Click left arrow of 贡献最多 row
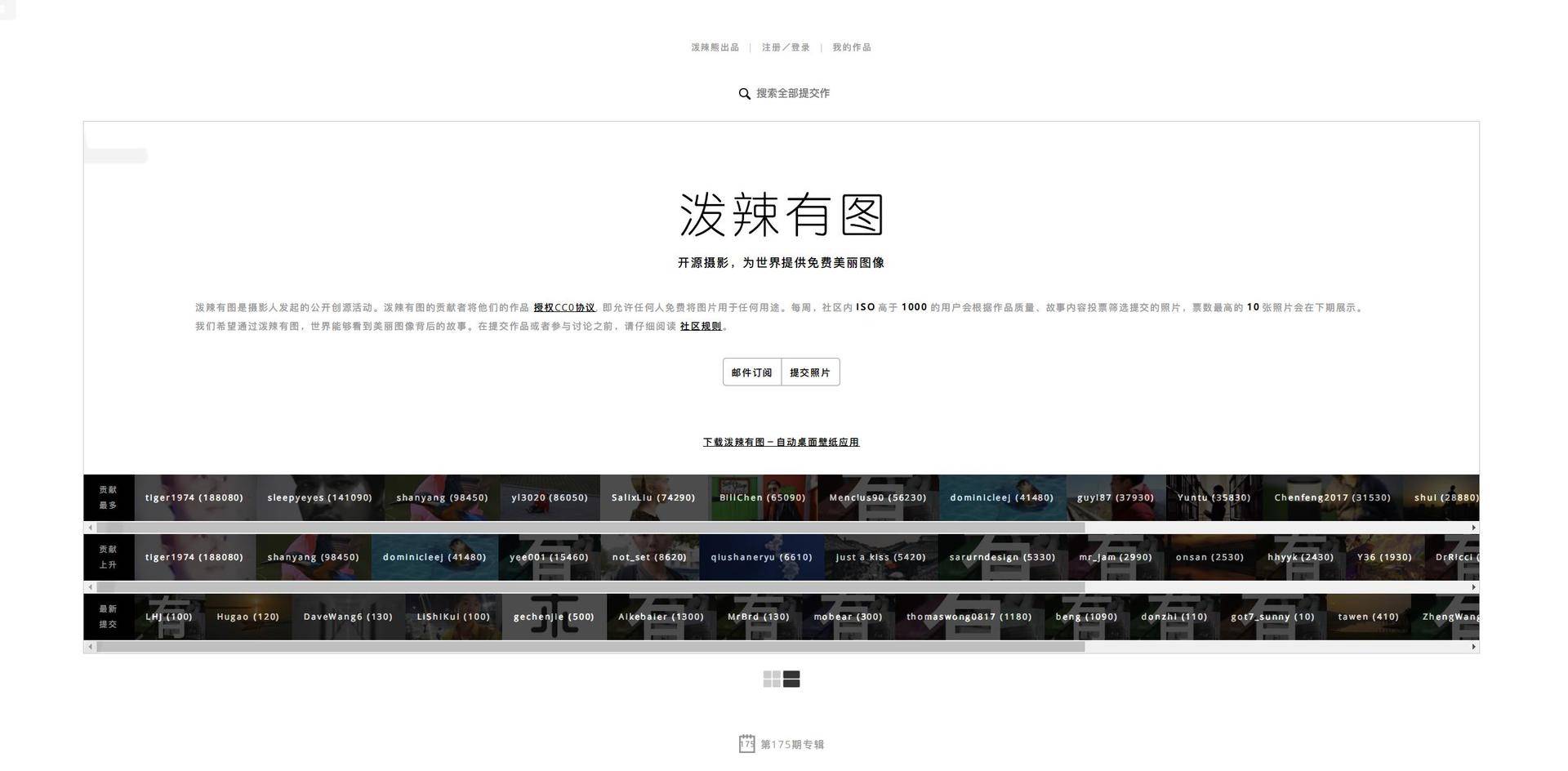The image size is (1568, 771). [x=90, y=527]
